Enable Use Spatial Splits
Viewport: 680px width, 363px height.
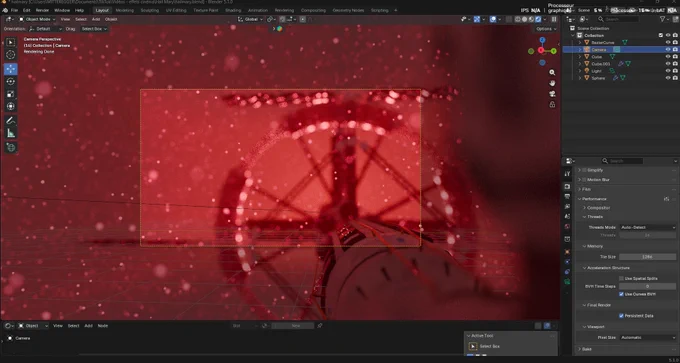(x=621, y=278)
